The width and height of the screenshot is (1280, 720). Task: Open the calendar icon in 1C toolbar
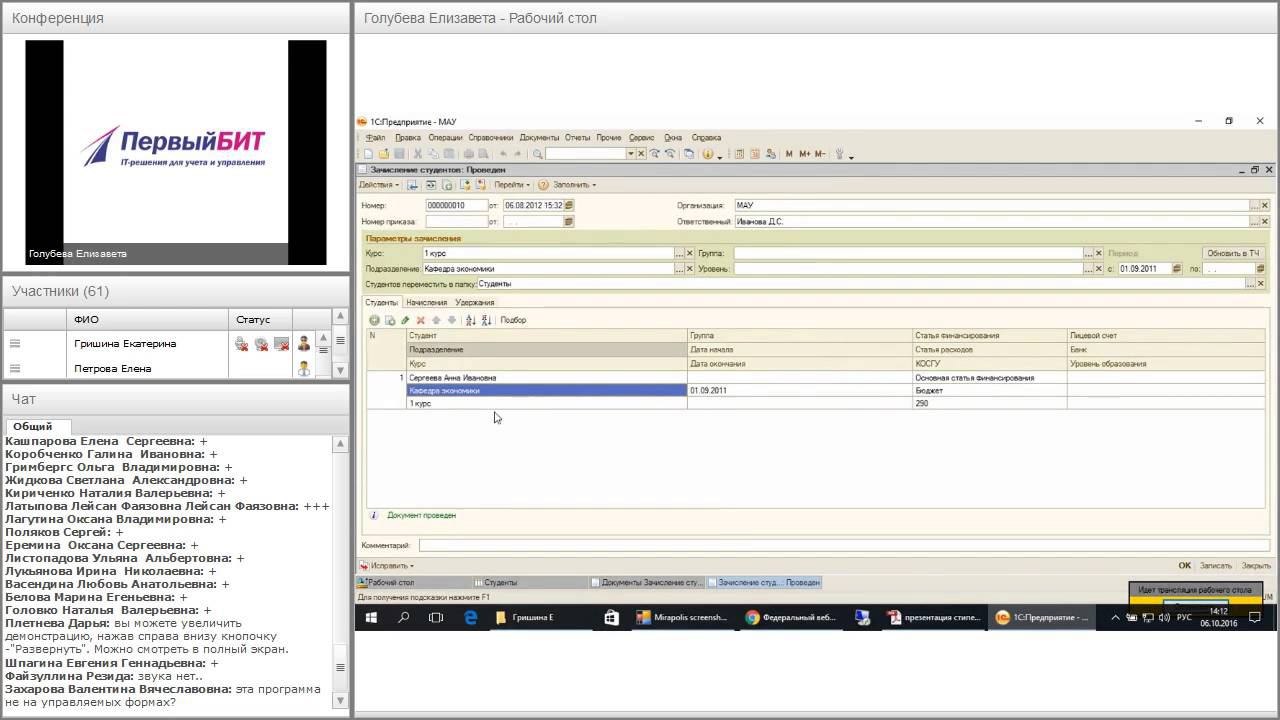(x=755, y=154)
